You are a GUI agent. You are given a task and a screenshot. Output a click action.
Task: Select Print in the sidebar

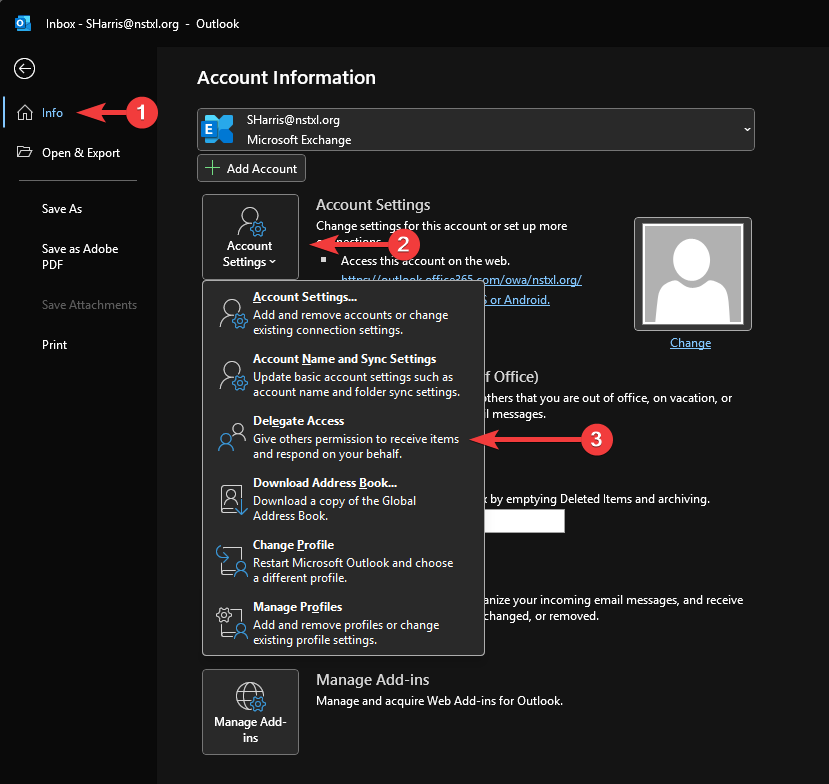point(54,345)
